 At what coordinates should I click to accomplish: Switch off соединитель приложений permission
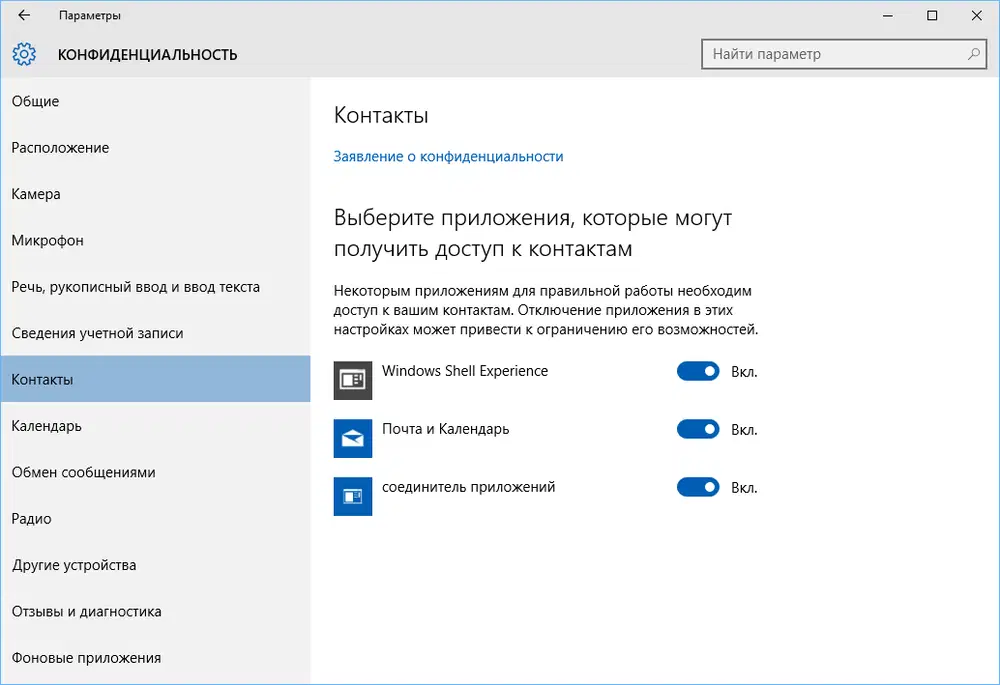(x=698, y=487)
